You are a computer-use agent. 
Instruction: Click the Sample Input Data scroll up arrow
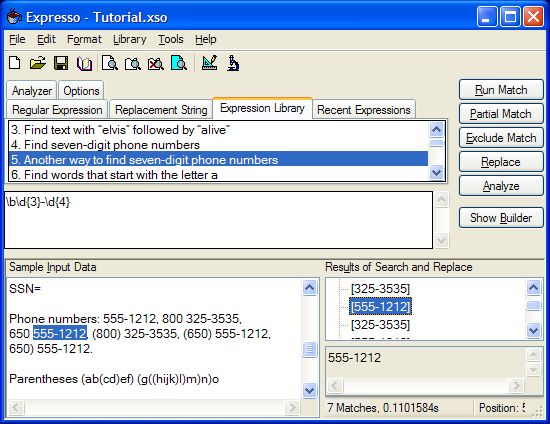pos(309,288)
